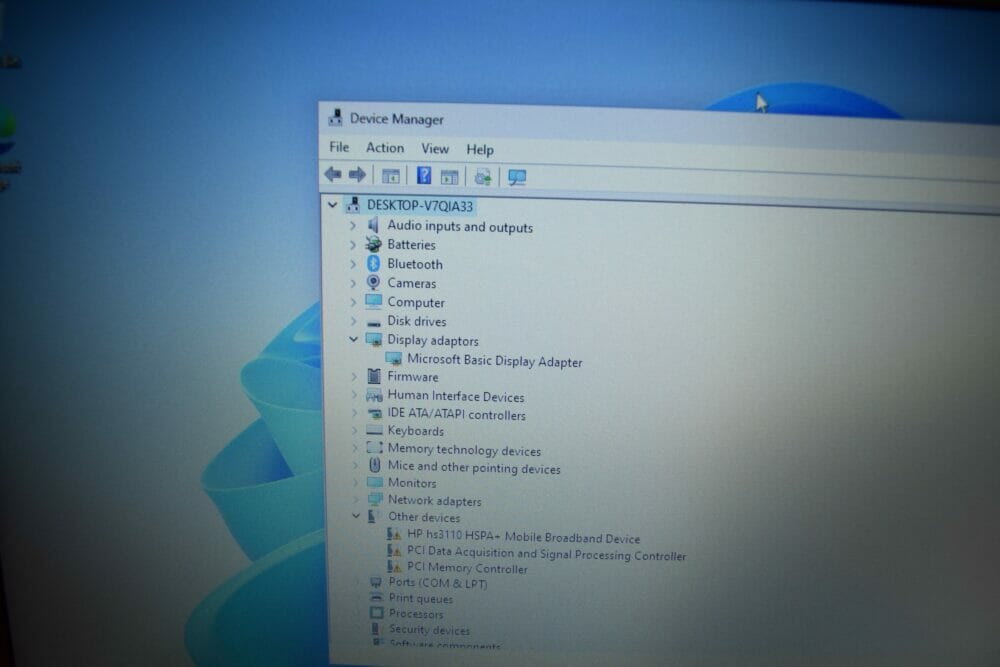Select Mice and other pointing devices label
Image resolution: width=1000 pixels, height=667 pixels.
474,467
